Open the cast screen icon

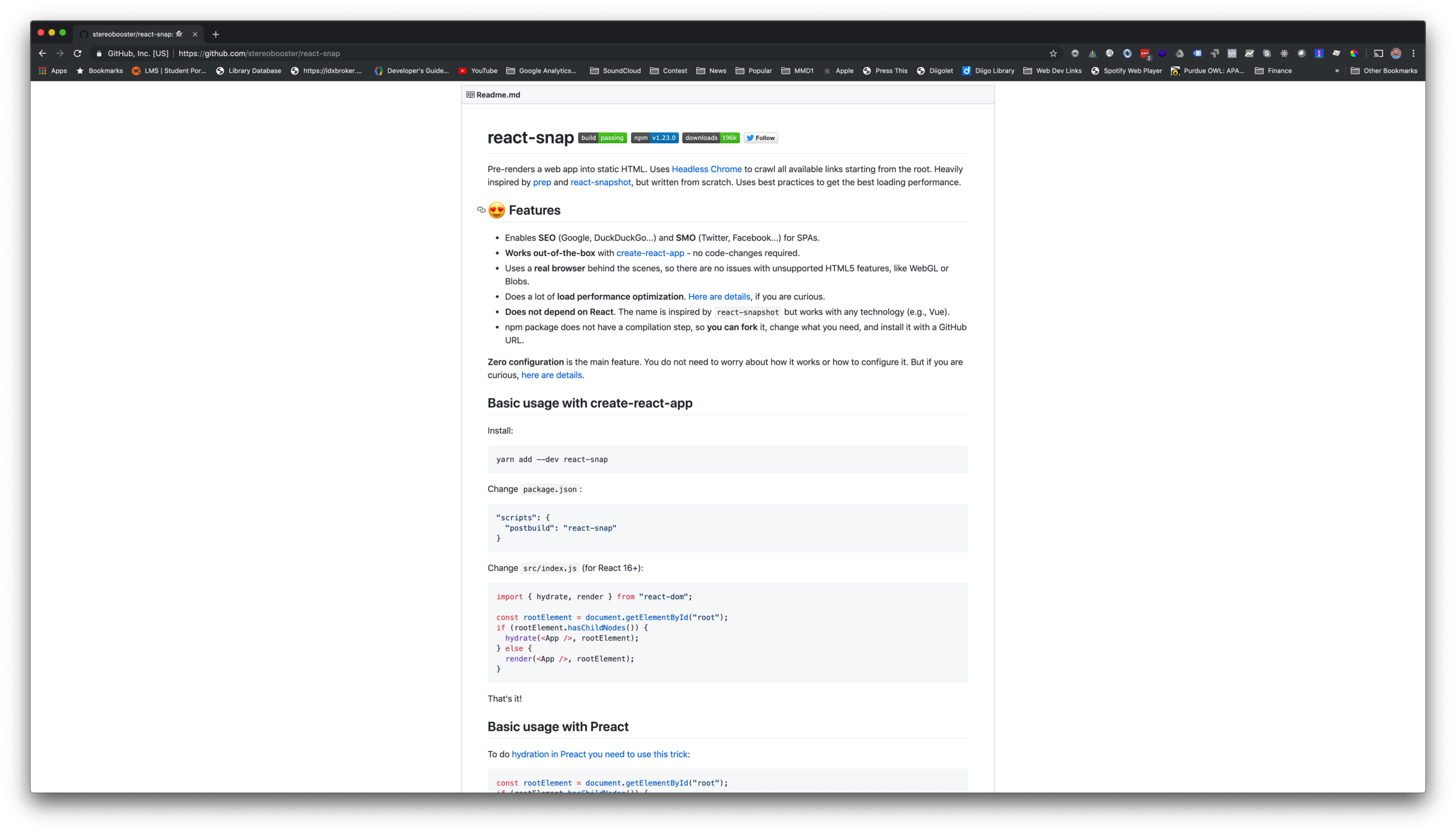coord(1378,54)
